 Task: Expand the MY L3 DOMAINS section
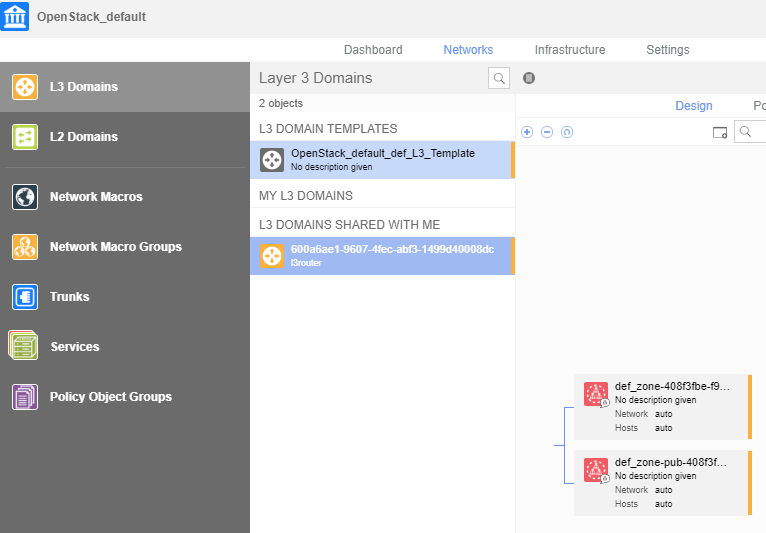(x=306, y=196)
